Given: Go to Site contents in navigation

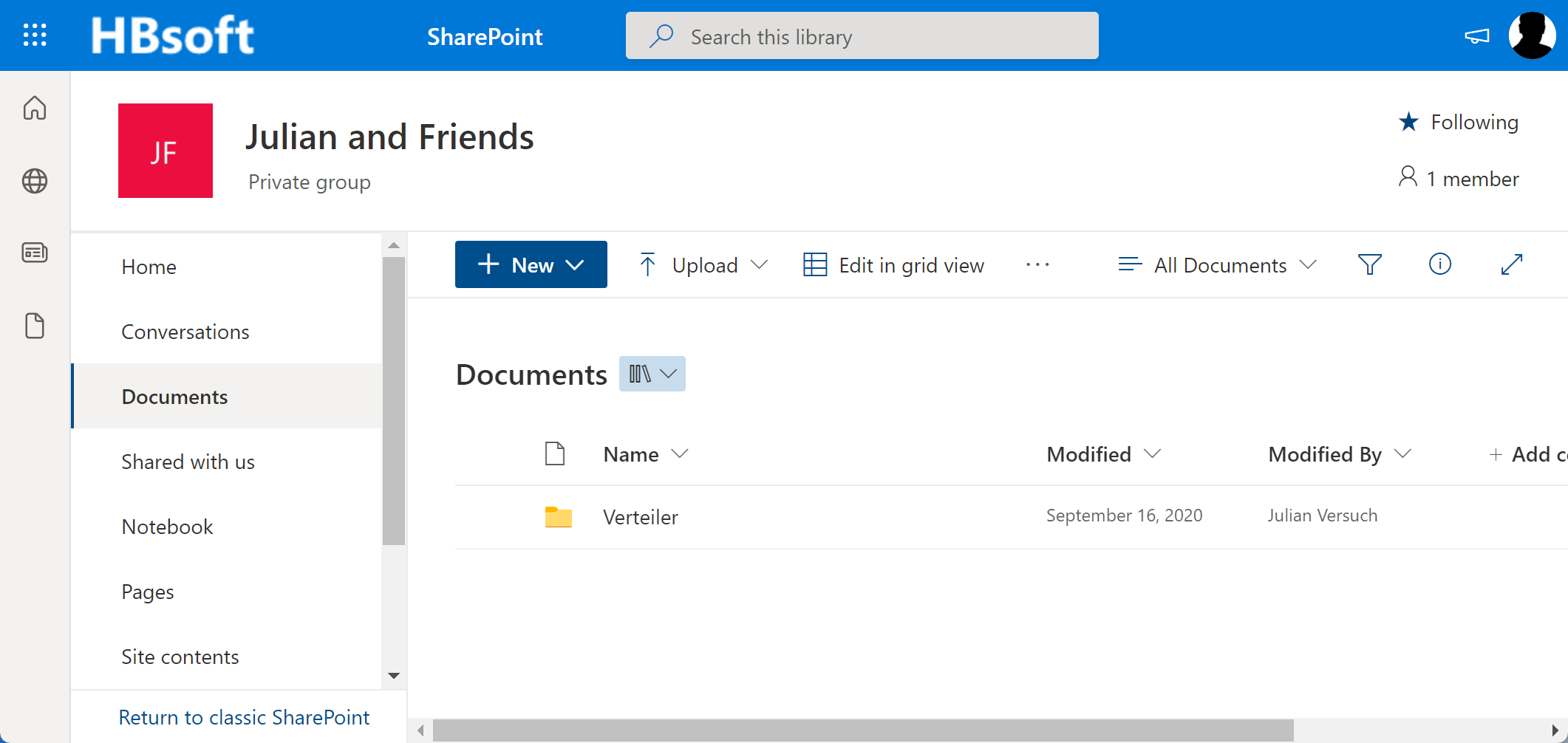Looking at the screenshot, I should [180, 657].
